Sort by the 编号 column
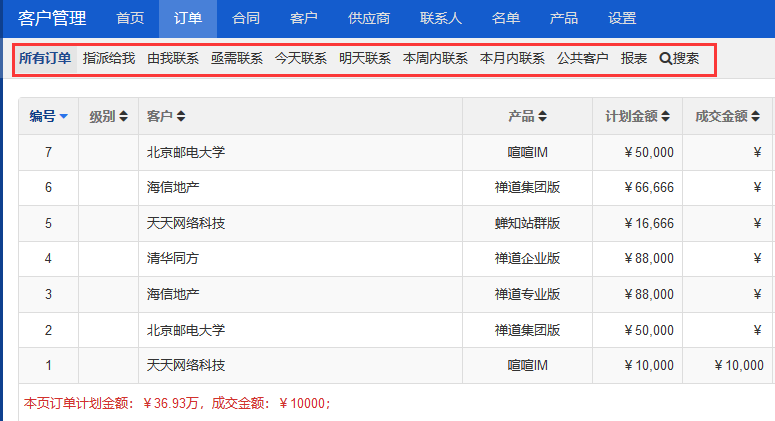Viewport: 775px width, 421px height. (48, 116)
